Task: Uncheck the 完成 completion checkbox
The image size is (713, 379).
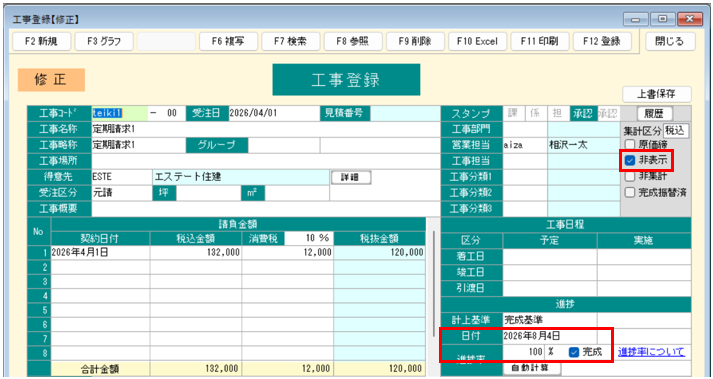Action: [x=574, y=352]
